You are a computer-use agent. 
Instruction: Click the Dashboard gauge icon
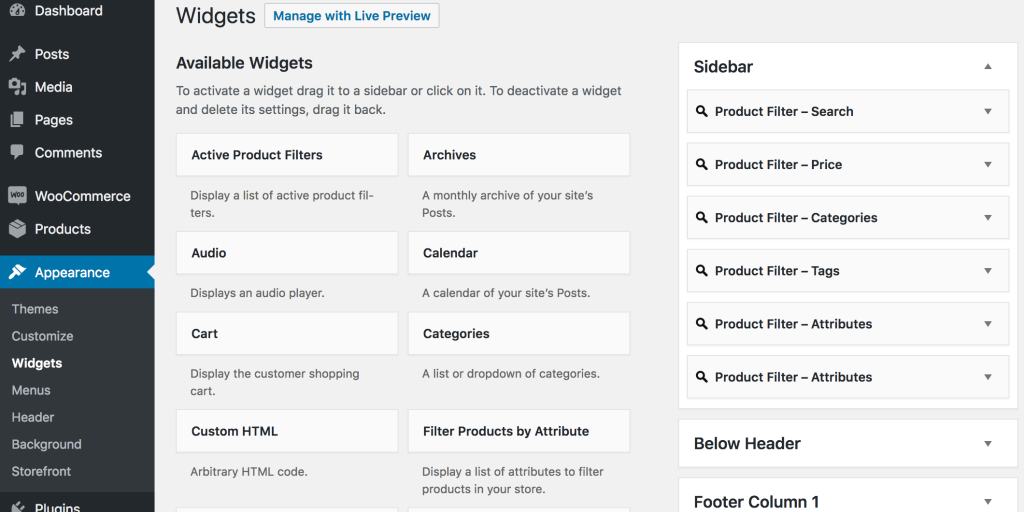(x=17, y=11)
